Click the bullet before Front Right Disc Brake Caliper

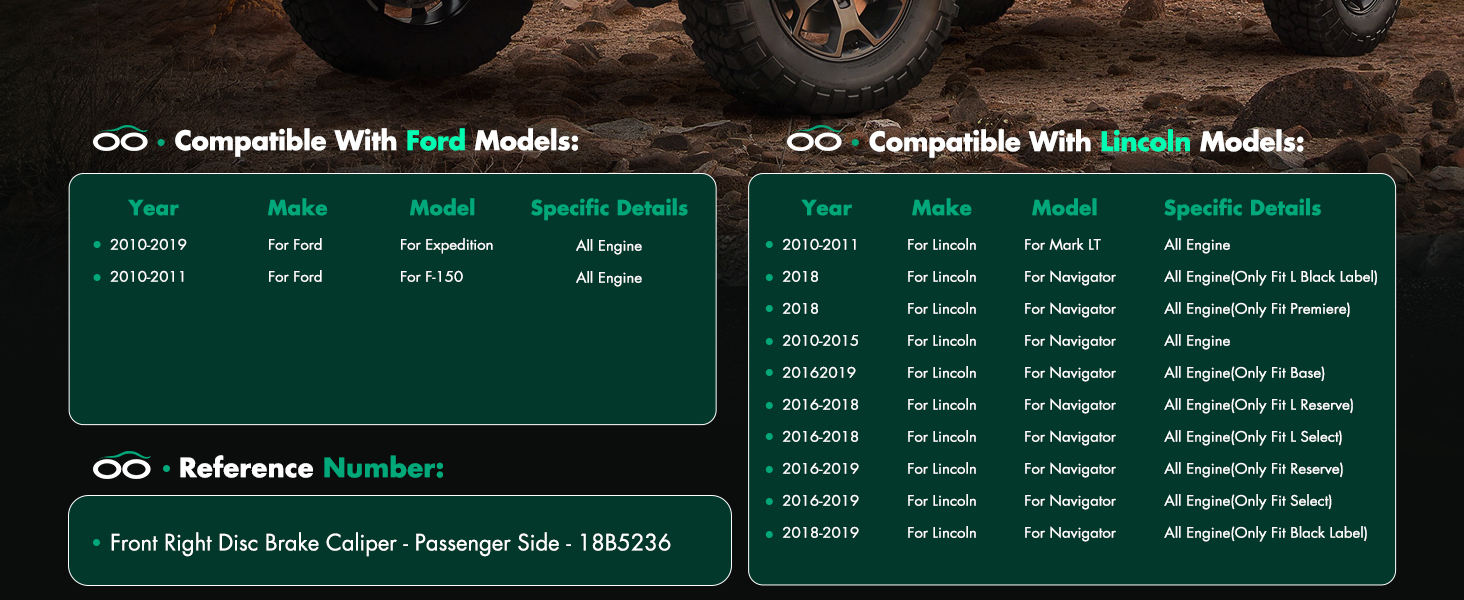click(x=97, y=543)
